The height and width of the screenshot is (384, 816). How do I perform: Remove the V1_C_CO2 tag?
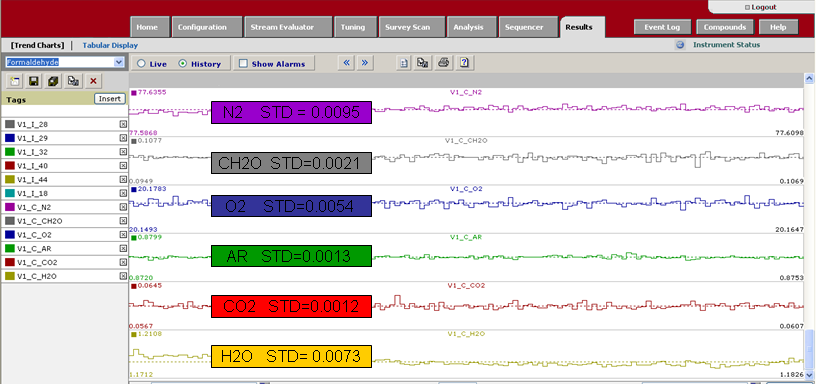click(123, 262)
